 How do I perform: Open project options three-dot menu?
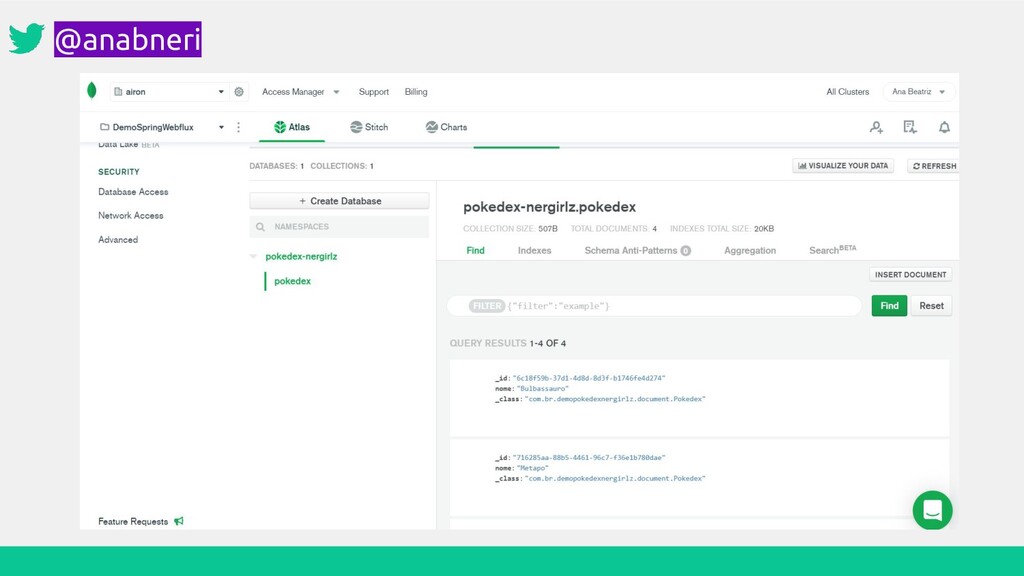tap(238, 127)
